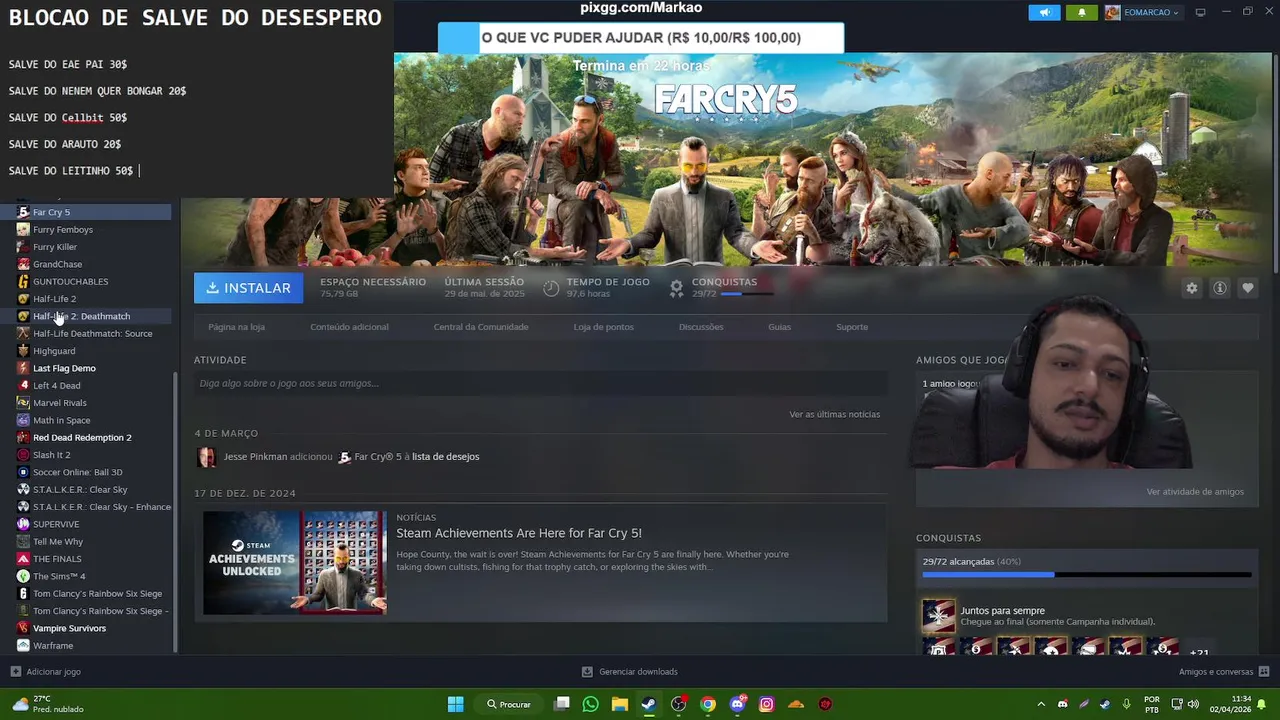Click the Adicionar jogo button

pyautogui.click(x=45, y=672)
